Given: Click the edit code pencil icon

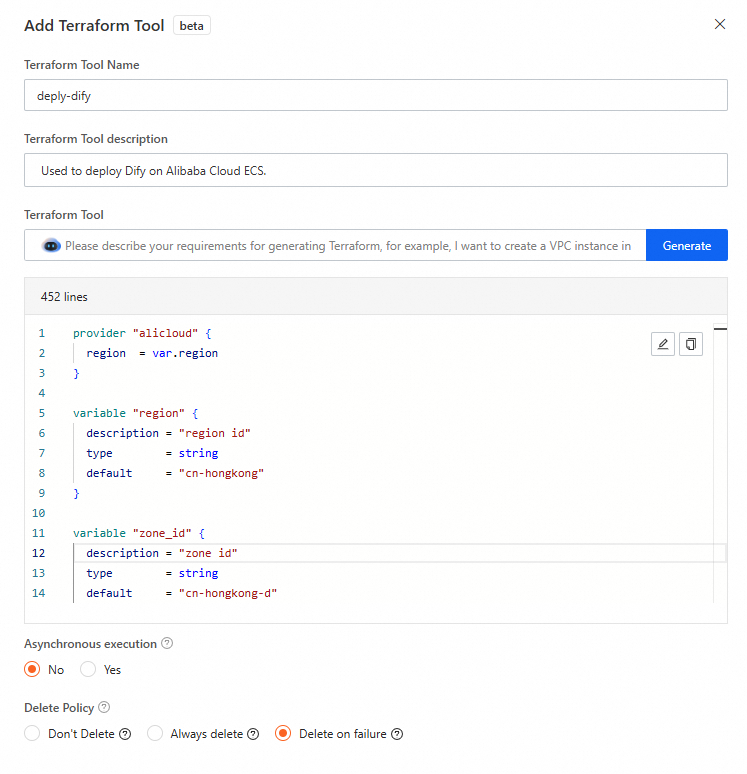Looking at the screenshot, I should pyautogui.click(x=662, y=345).
